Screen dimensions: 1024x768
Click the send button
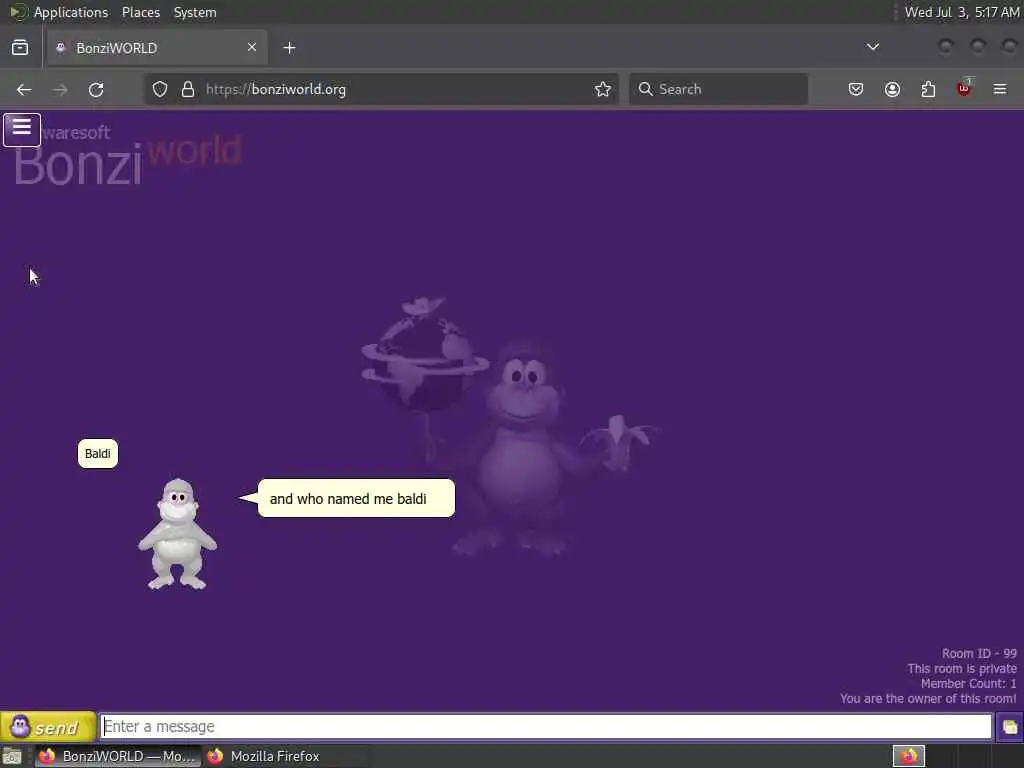(48, 727)
